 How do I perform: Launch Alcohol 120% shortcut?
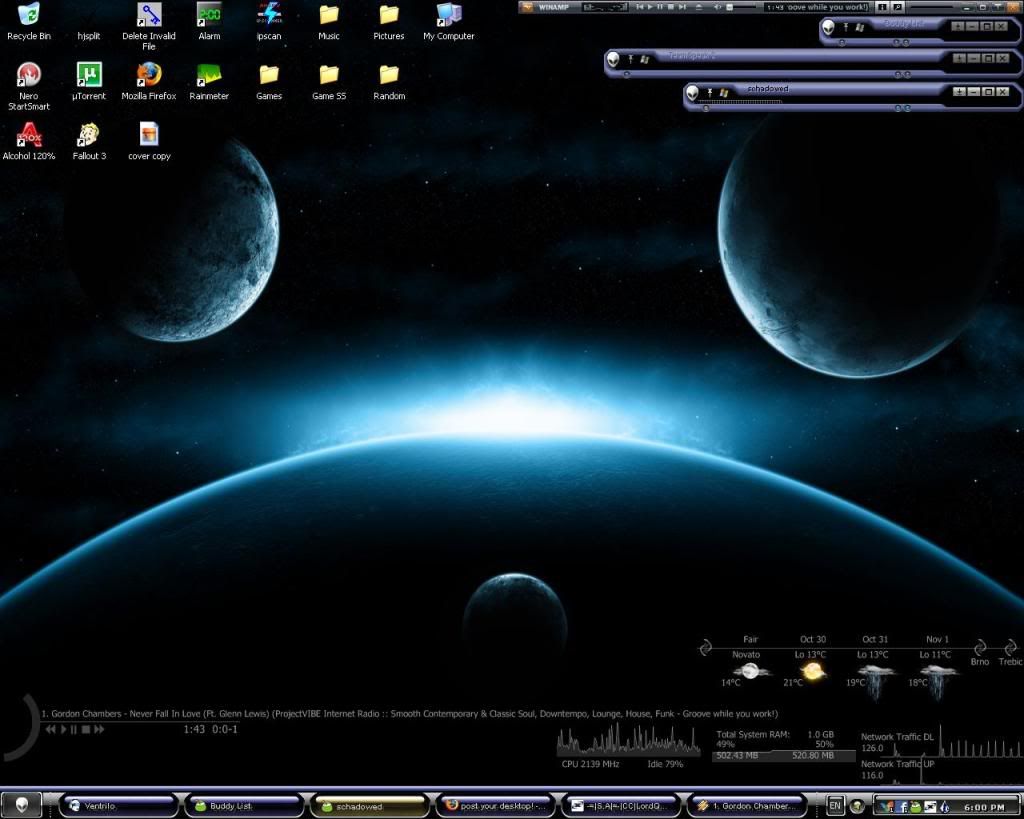(x=28, y=141)
